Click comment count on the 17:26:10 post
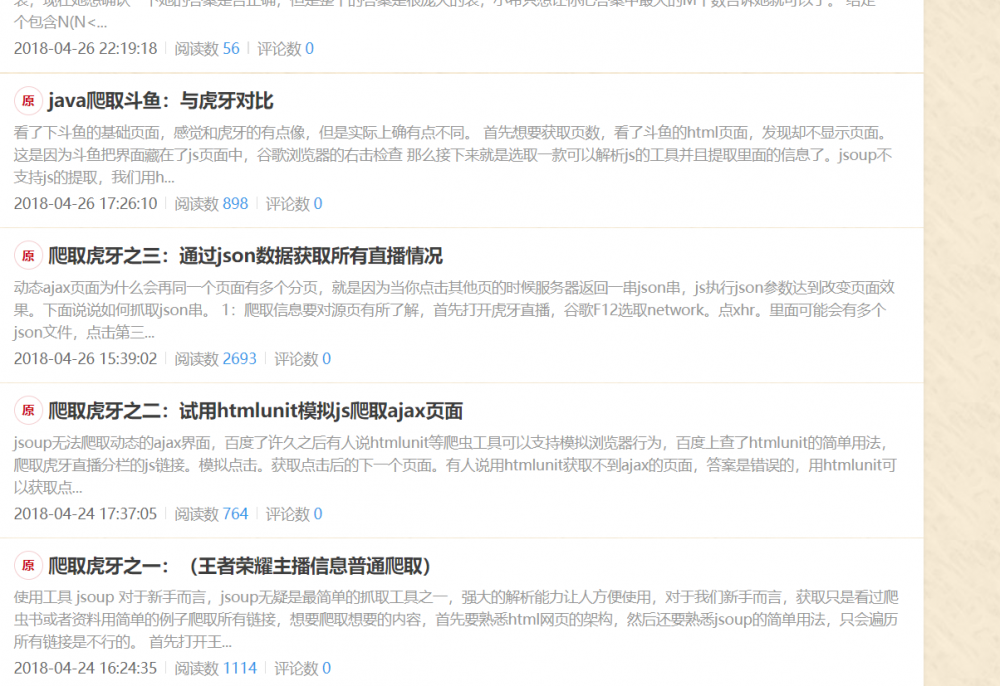The width and height of the screenshot is (1000, 686). click(x=318, y=203)
